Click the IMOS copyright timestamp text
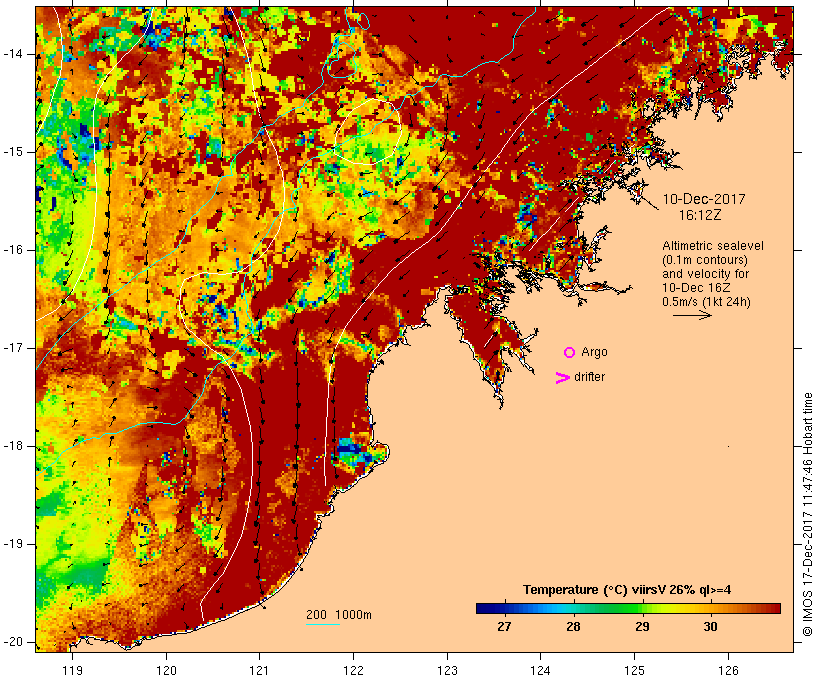 [807, 515]
